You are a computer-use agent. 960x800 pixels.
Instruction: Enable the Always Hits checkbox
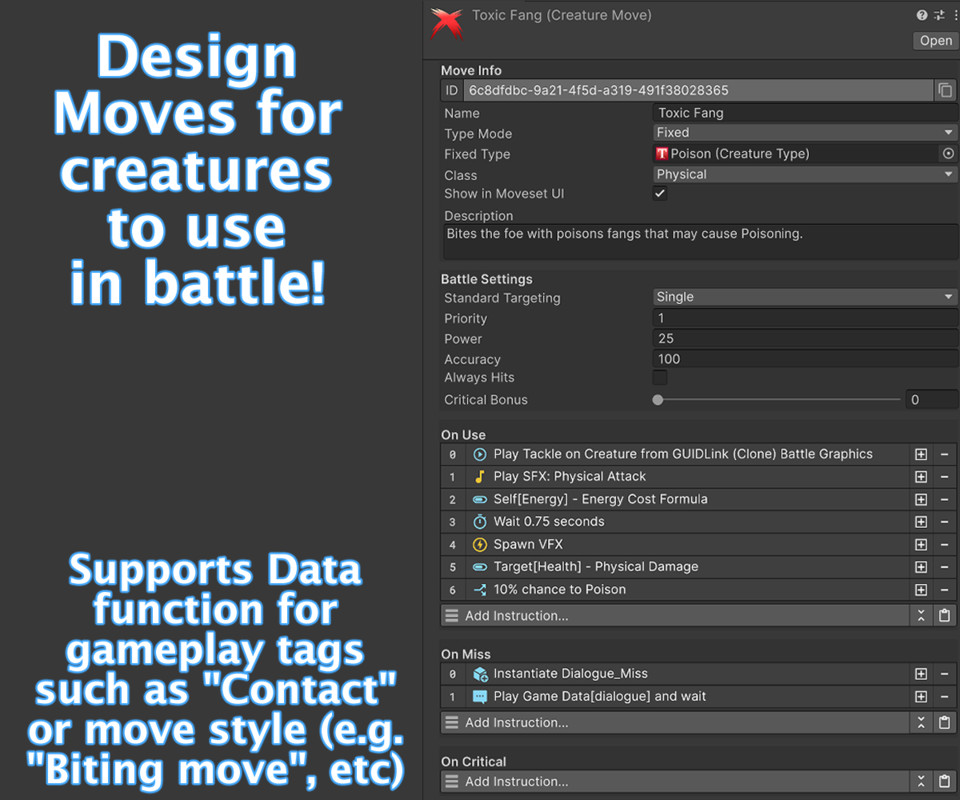(659, 377)
